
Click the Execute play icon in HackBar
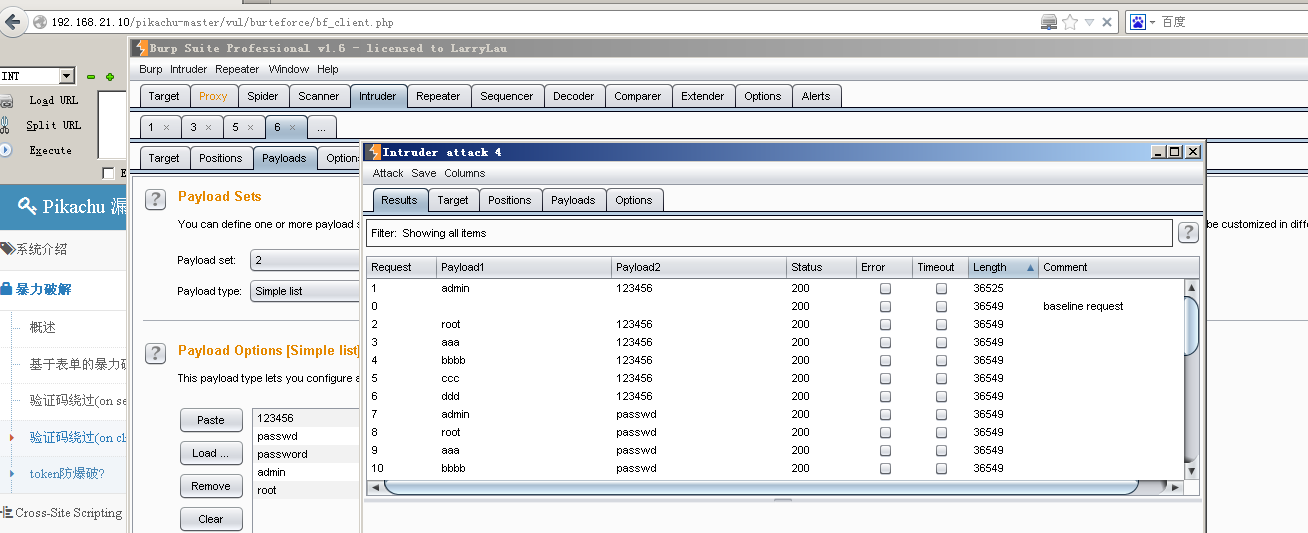(x=6, y=150)
